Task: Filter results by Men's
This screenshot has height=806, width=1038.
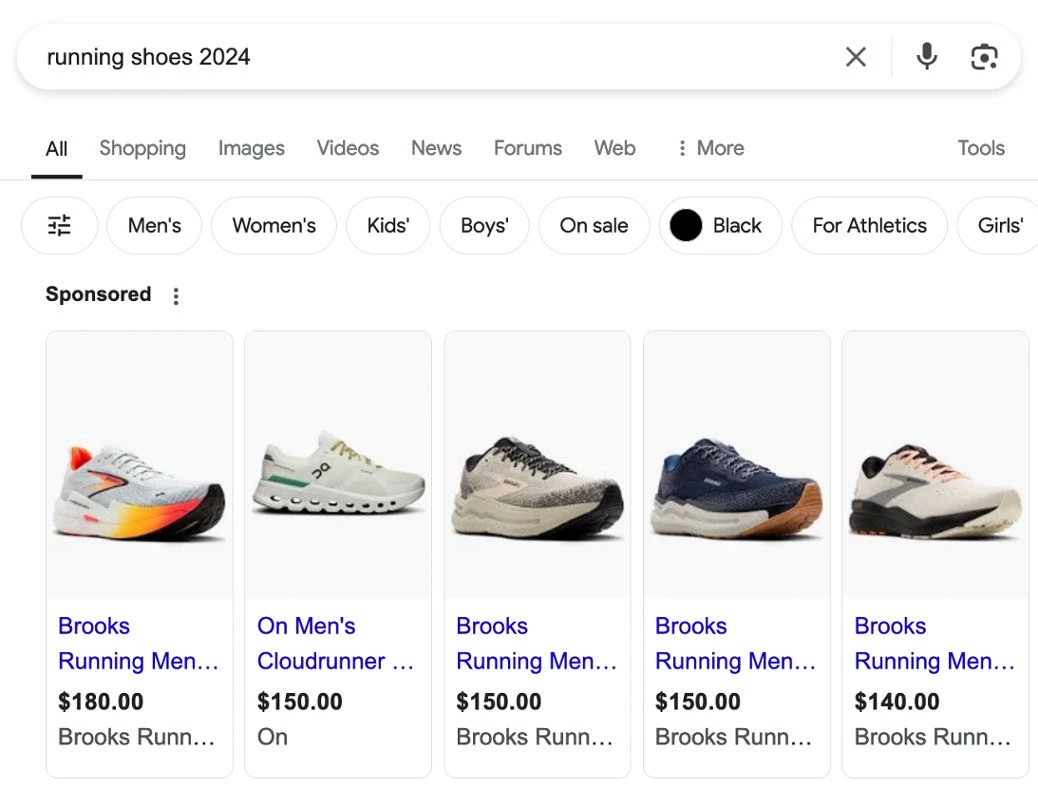Action: pyautogui.click(x=154, y=226)
